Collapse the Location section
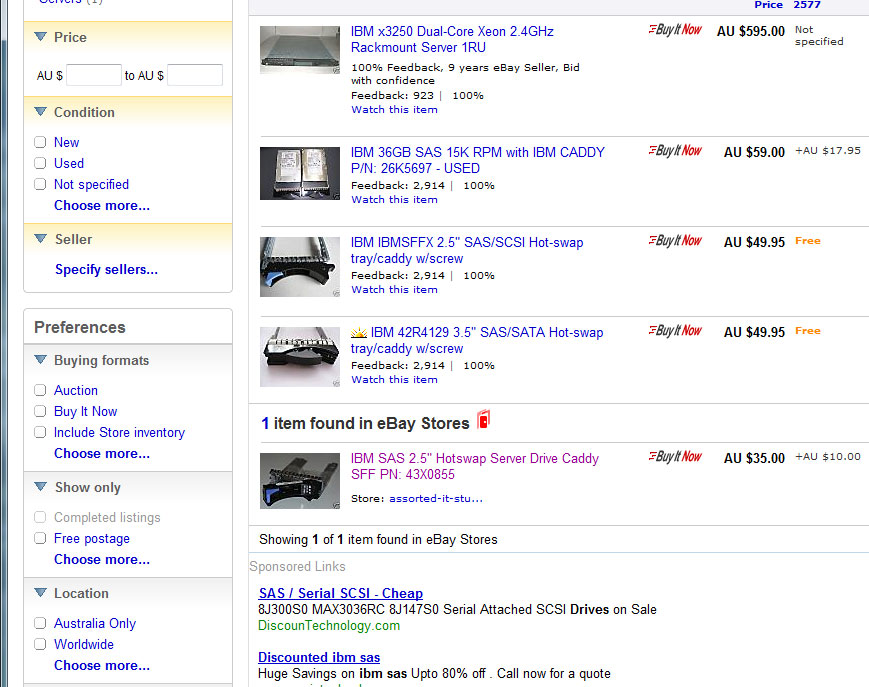This screenshot has height=687, width=869. click(40, 593)
